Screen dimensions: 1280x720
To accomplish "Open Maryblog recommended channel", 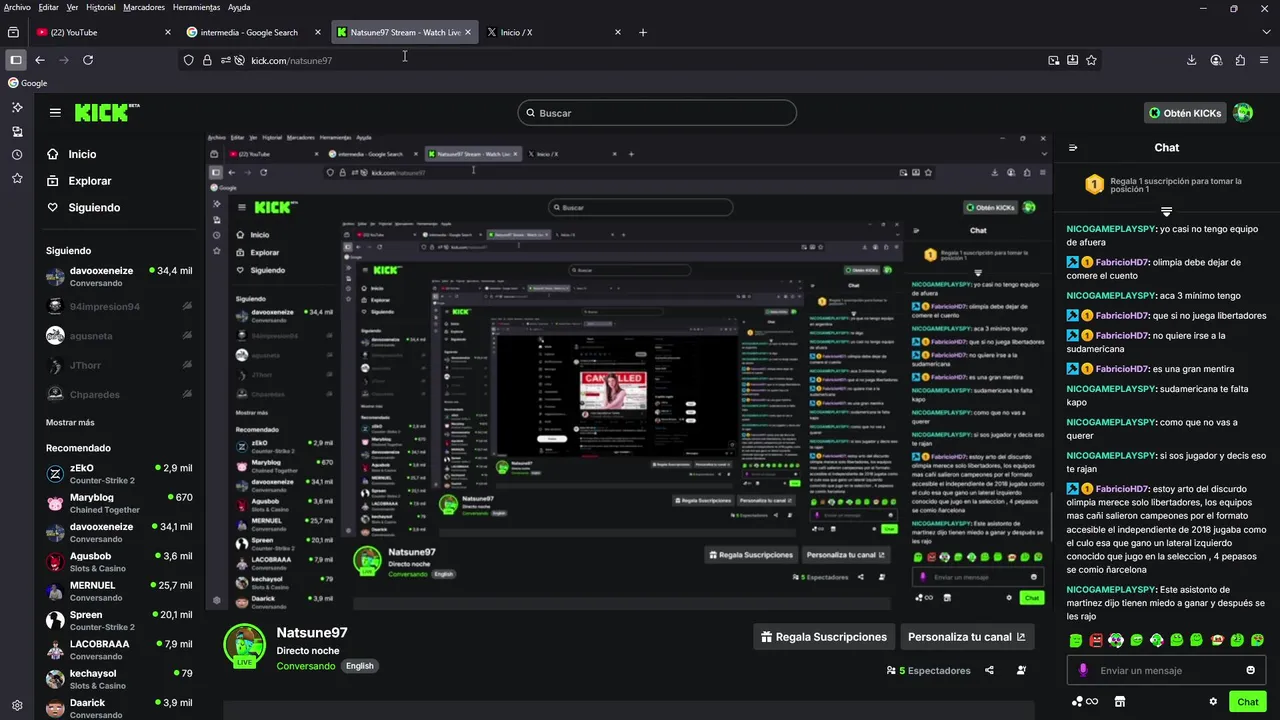I will [119, 503].
